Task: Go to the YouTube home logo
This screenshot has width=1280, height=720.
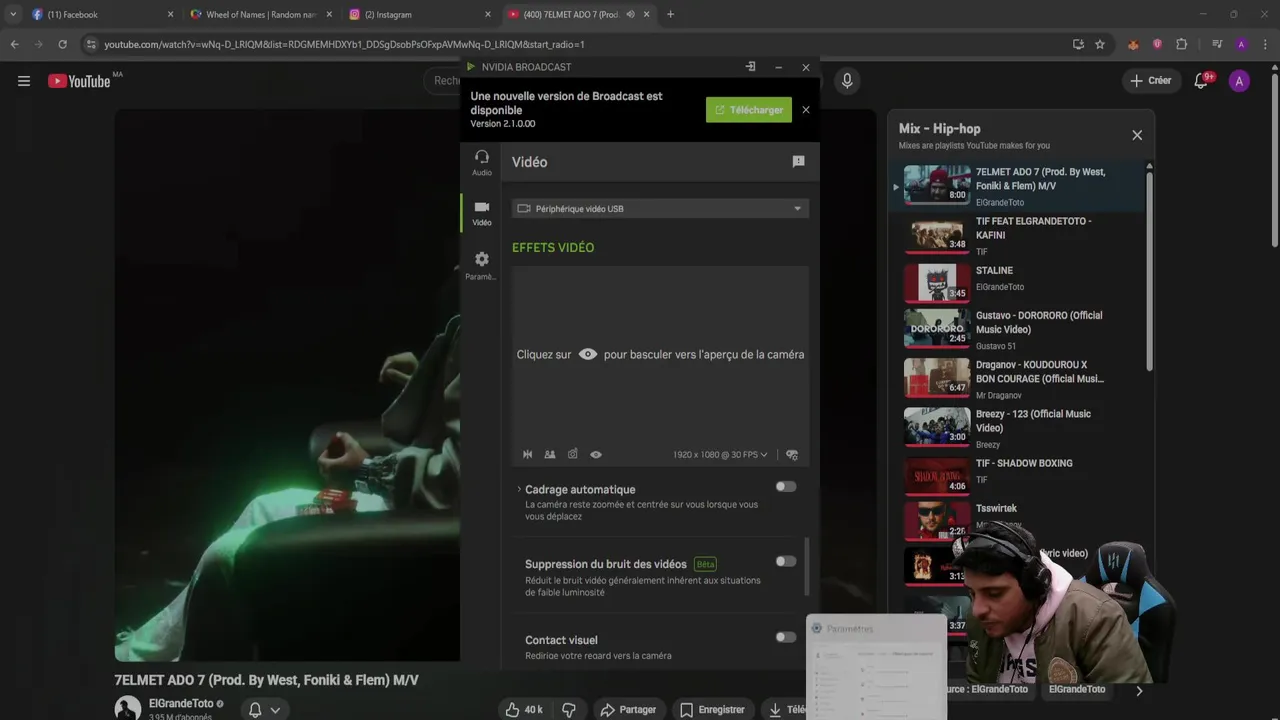Action: pos(80,81)
